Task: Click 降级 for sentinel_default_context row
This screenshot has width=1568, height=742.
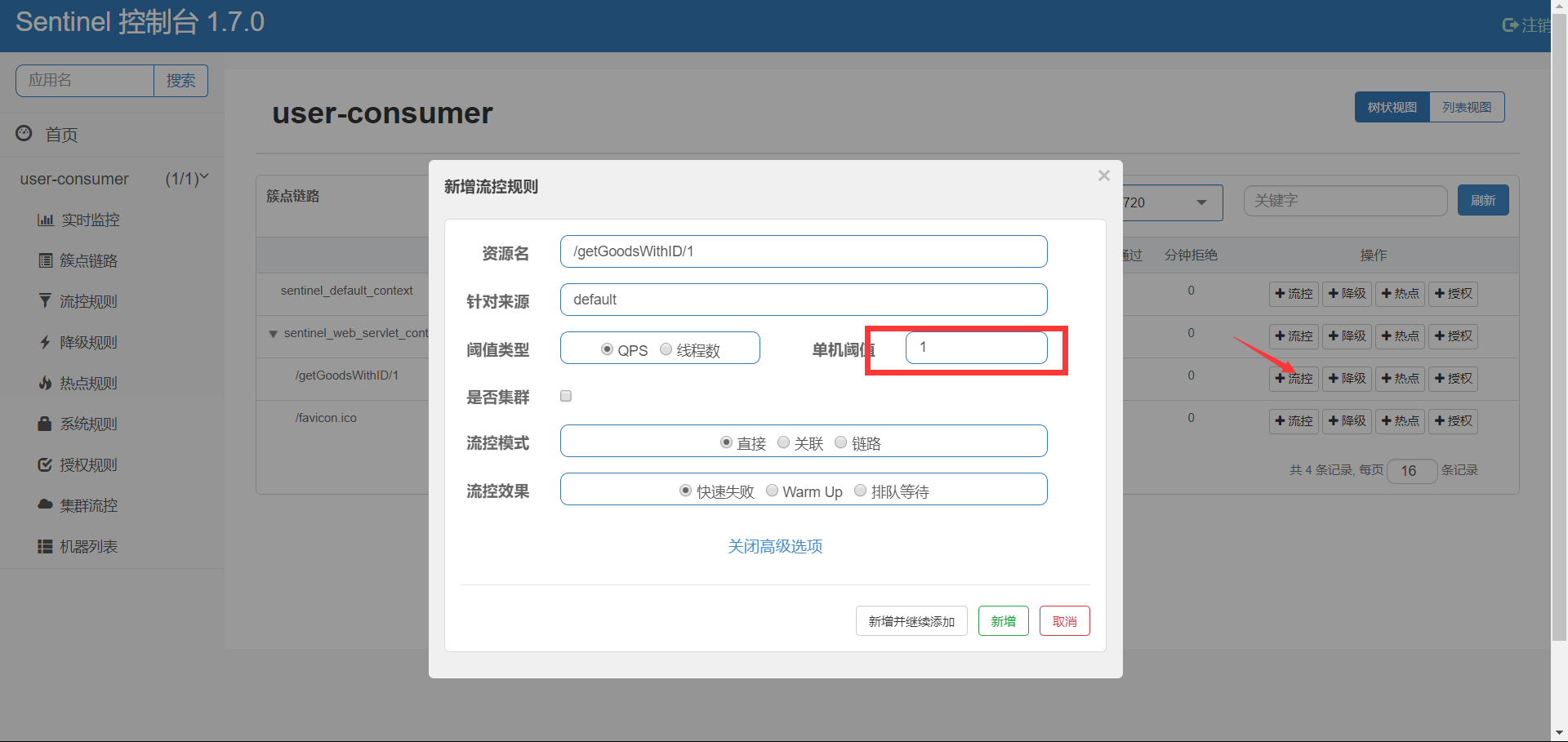Action: pyautogui.click(x=1347, y=294)
